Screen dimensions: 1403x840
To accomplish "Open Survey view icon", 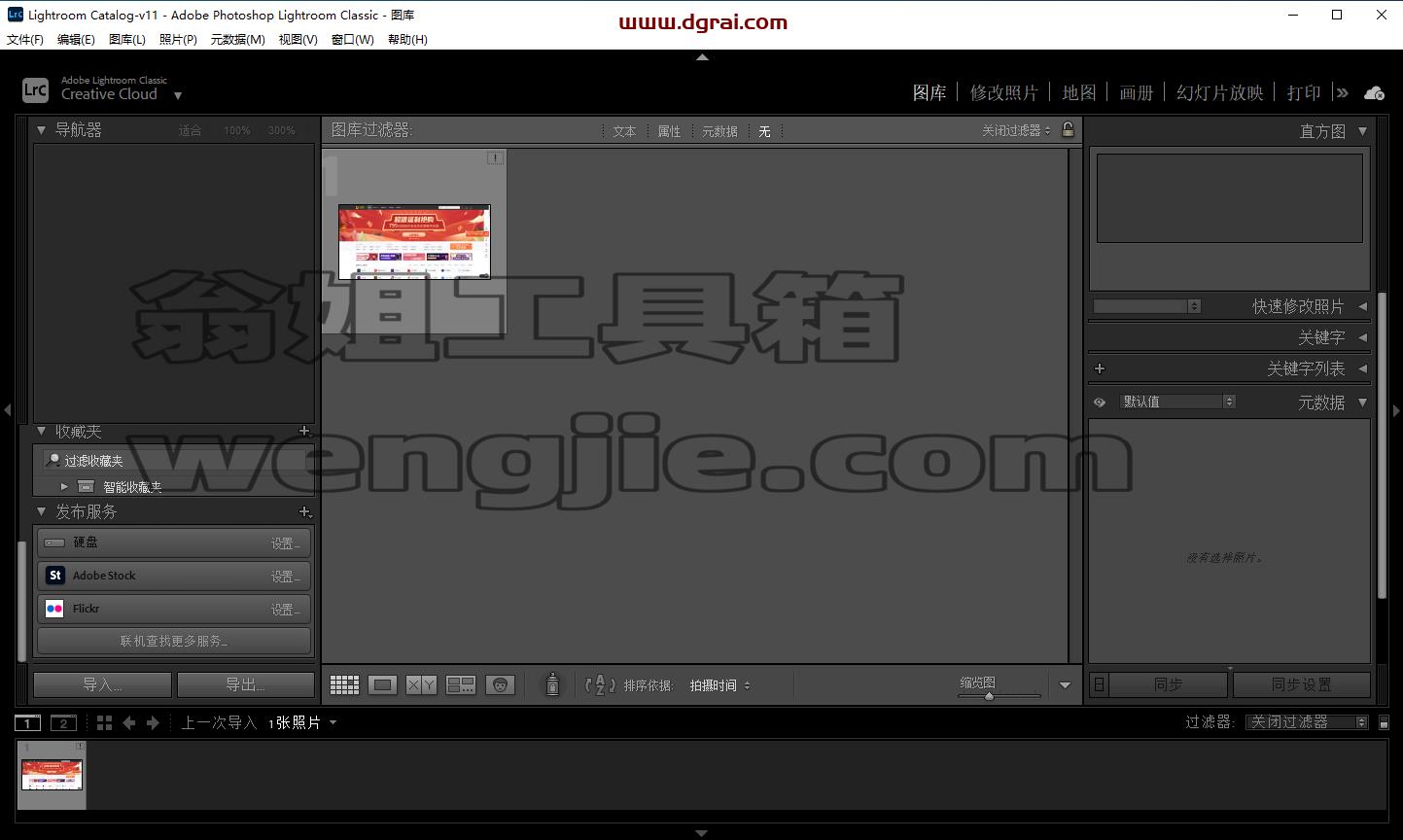I will click(460, 685).
